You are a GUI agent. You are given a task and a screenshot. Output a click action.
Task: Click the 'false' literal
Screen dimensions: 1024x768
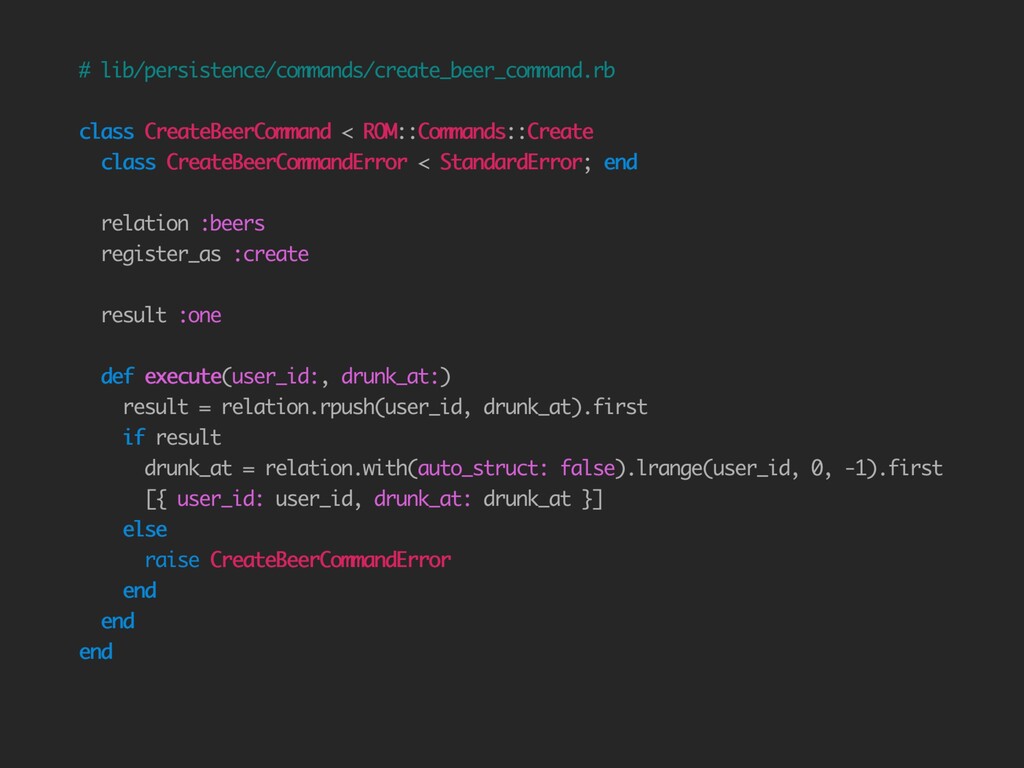pyautogui.click(x=588, y=468)
